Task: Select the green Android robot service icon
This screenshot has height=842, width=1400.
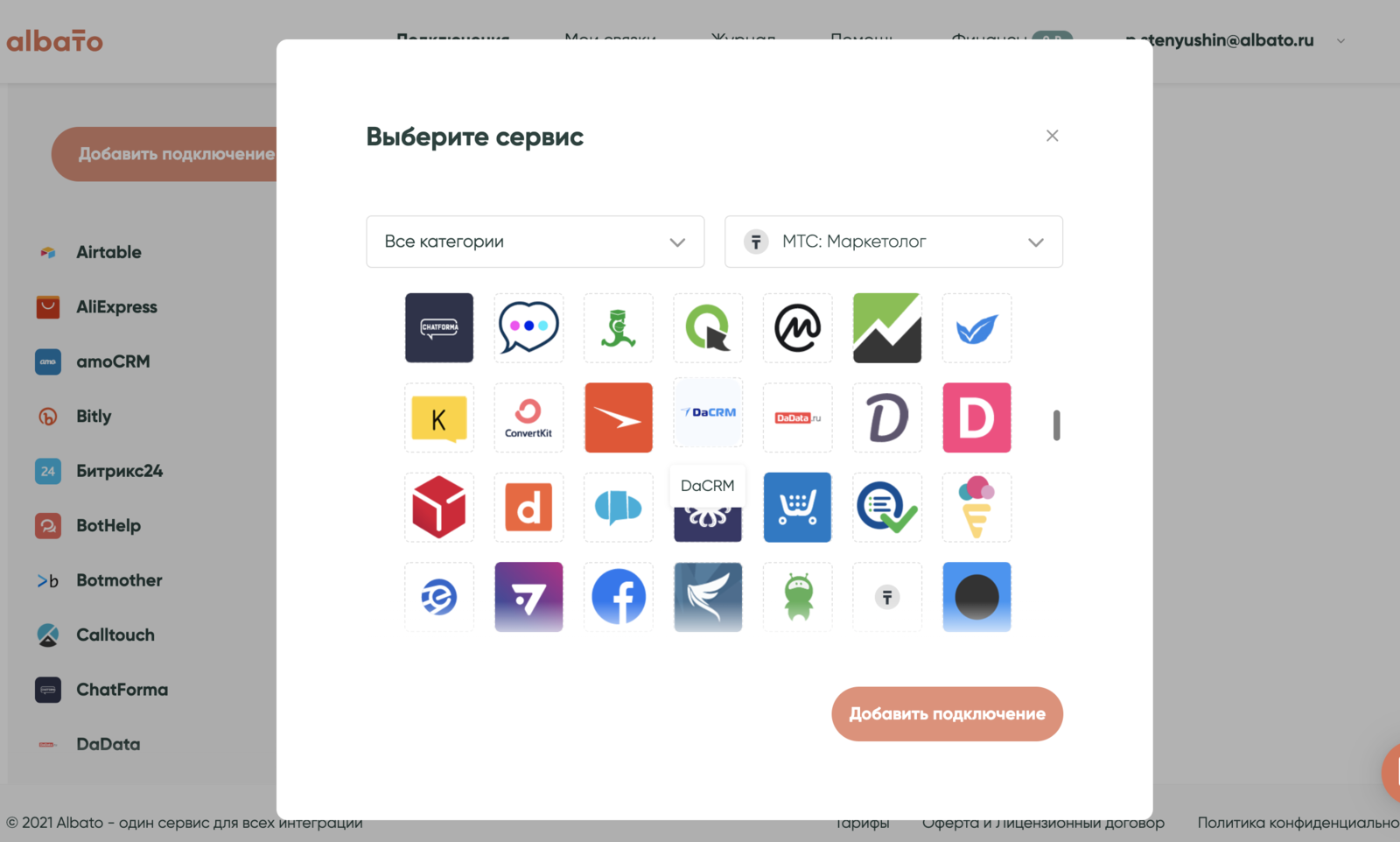Action: pos(797,597)
